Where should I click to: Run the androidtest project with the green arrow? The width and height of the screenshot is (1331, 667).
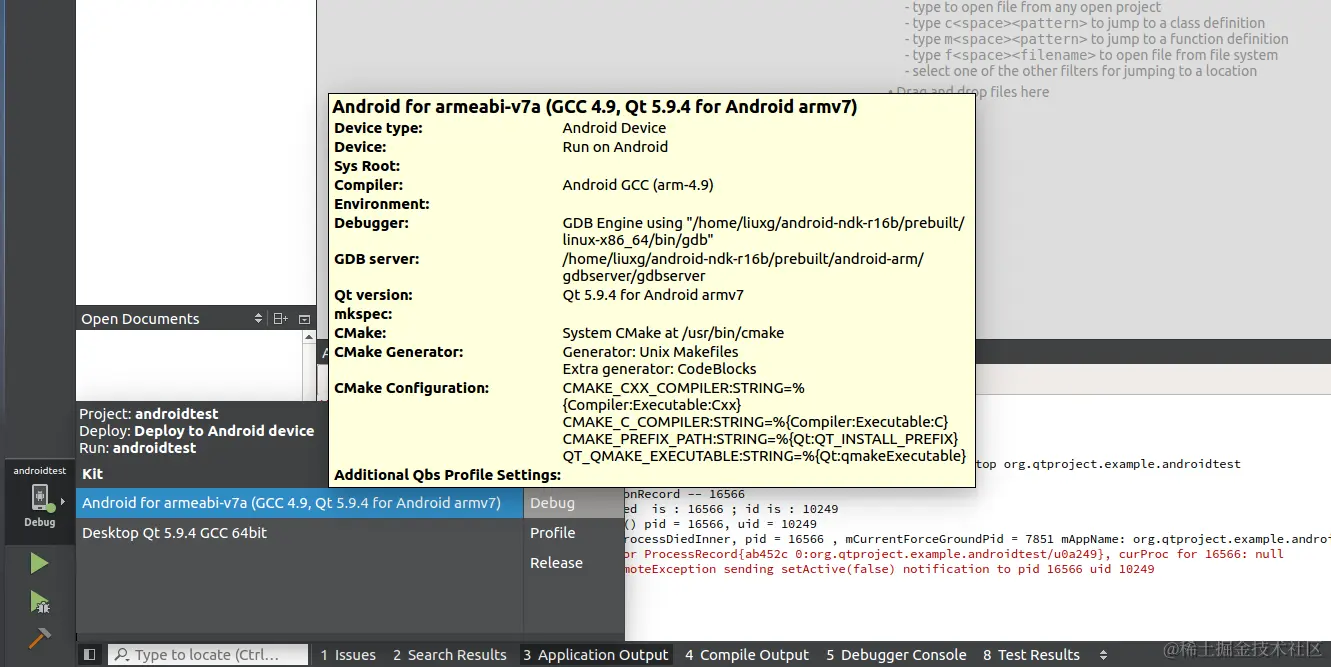(x=39, y=563)
